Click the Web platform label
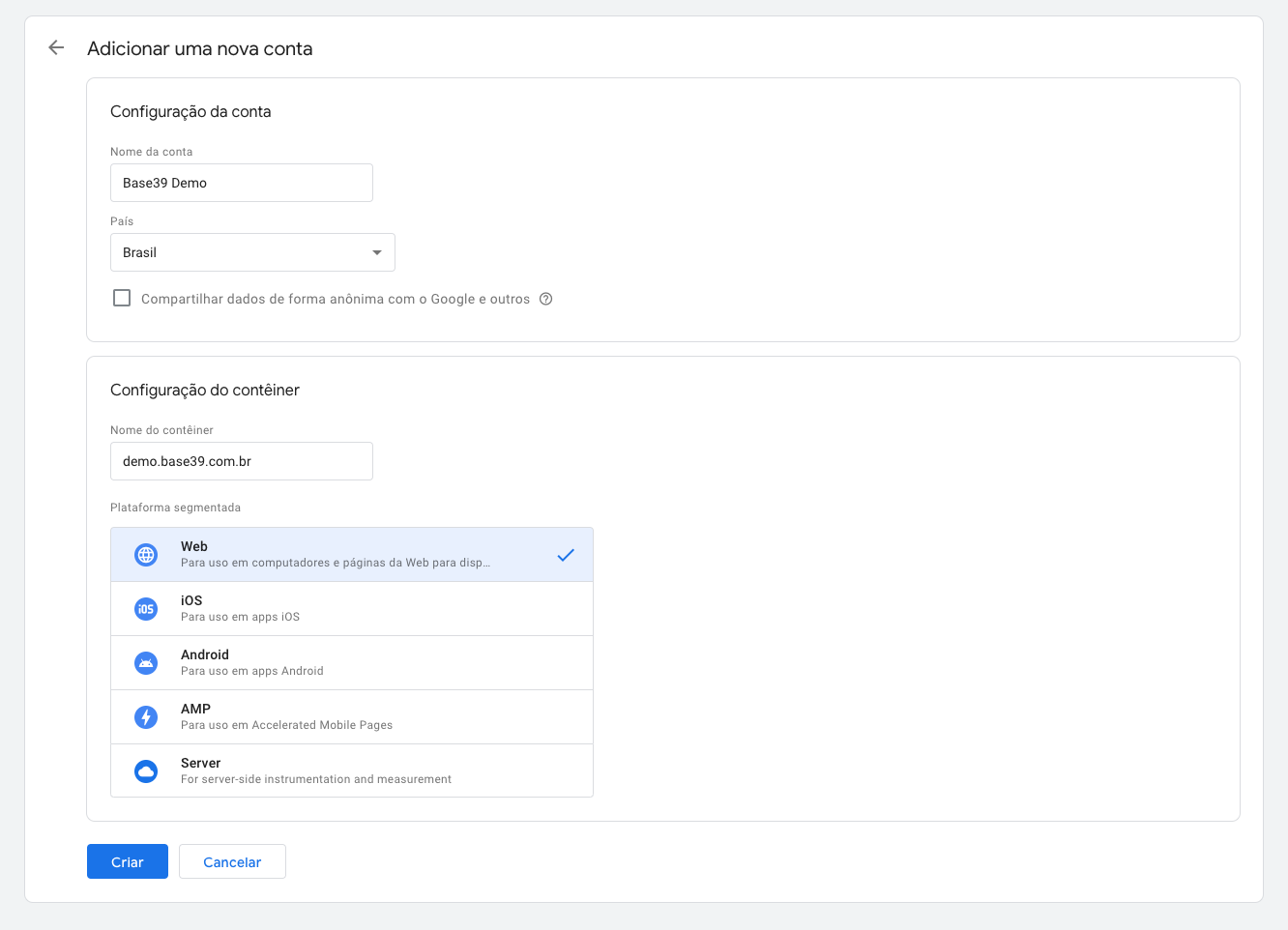This screenshot has height=930, width=1288. click(194, 546)
